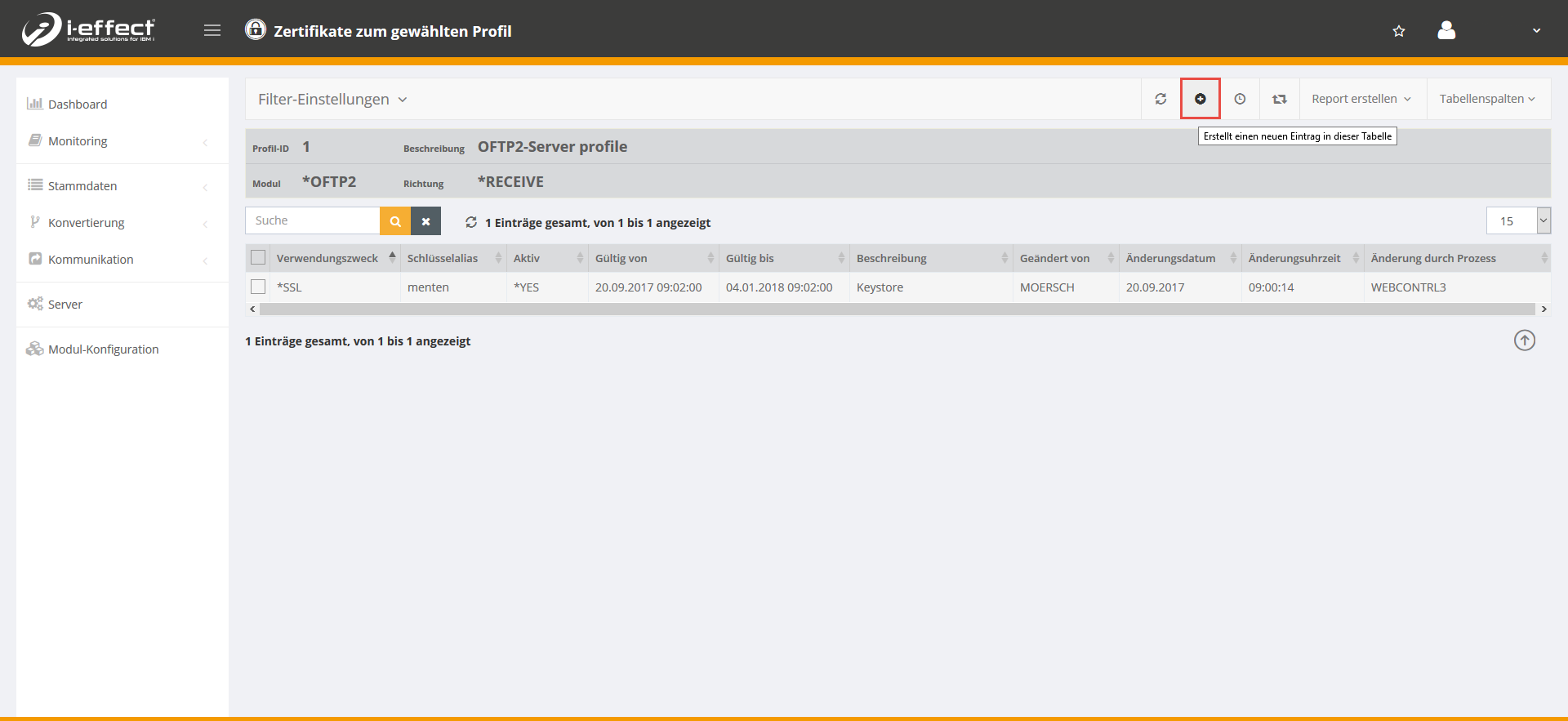Expand Kommunikation sidebar menu
This screenshot has height=721, width=1568.
pos(91,260)
